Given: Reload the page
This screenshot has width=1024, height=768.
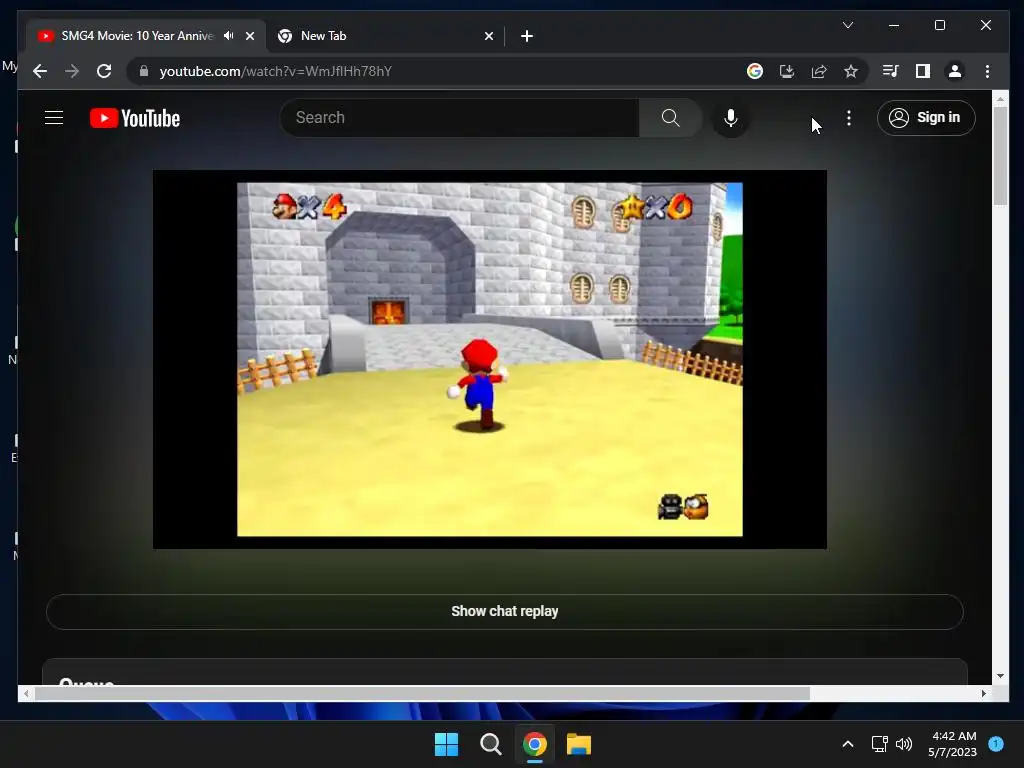Looking at the screenshot, I should tap(104, 71).
